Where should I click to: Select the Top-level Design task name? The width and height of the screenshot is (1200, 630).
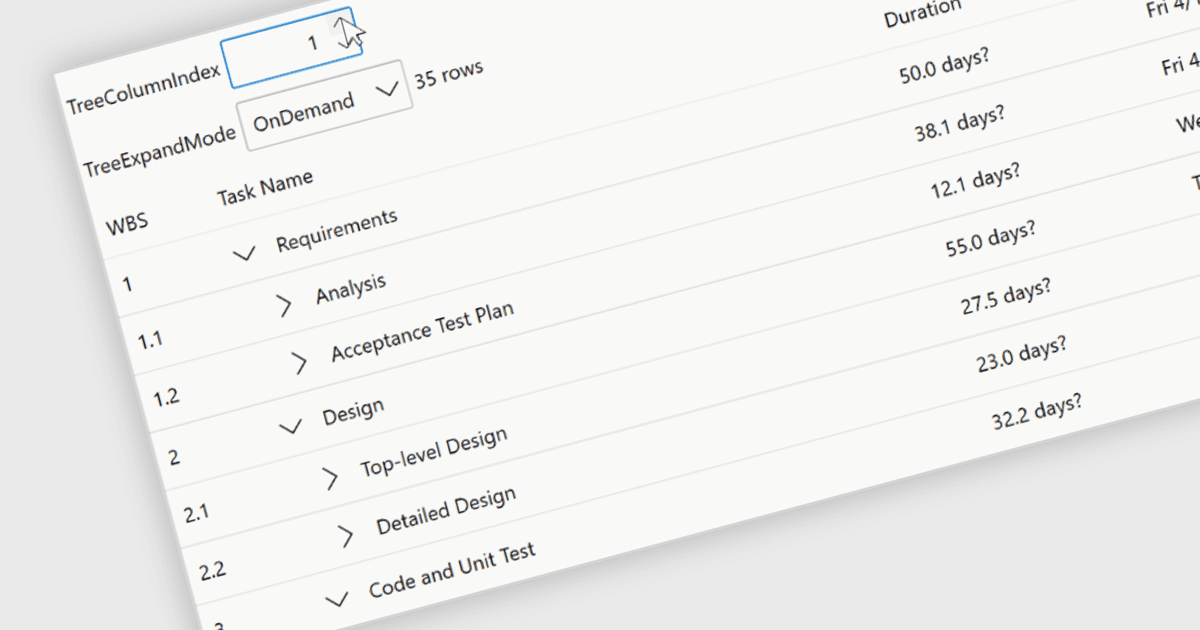click(434, 453)
